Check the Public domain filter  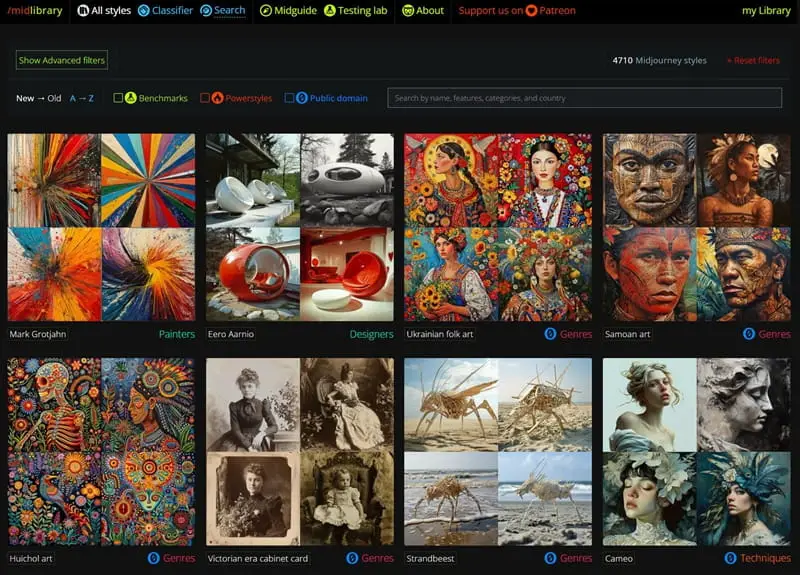[290, 98]
